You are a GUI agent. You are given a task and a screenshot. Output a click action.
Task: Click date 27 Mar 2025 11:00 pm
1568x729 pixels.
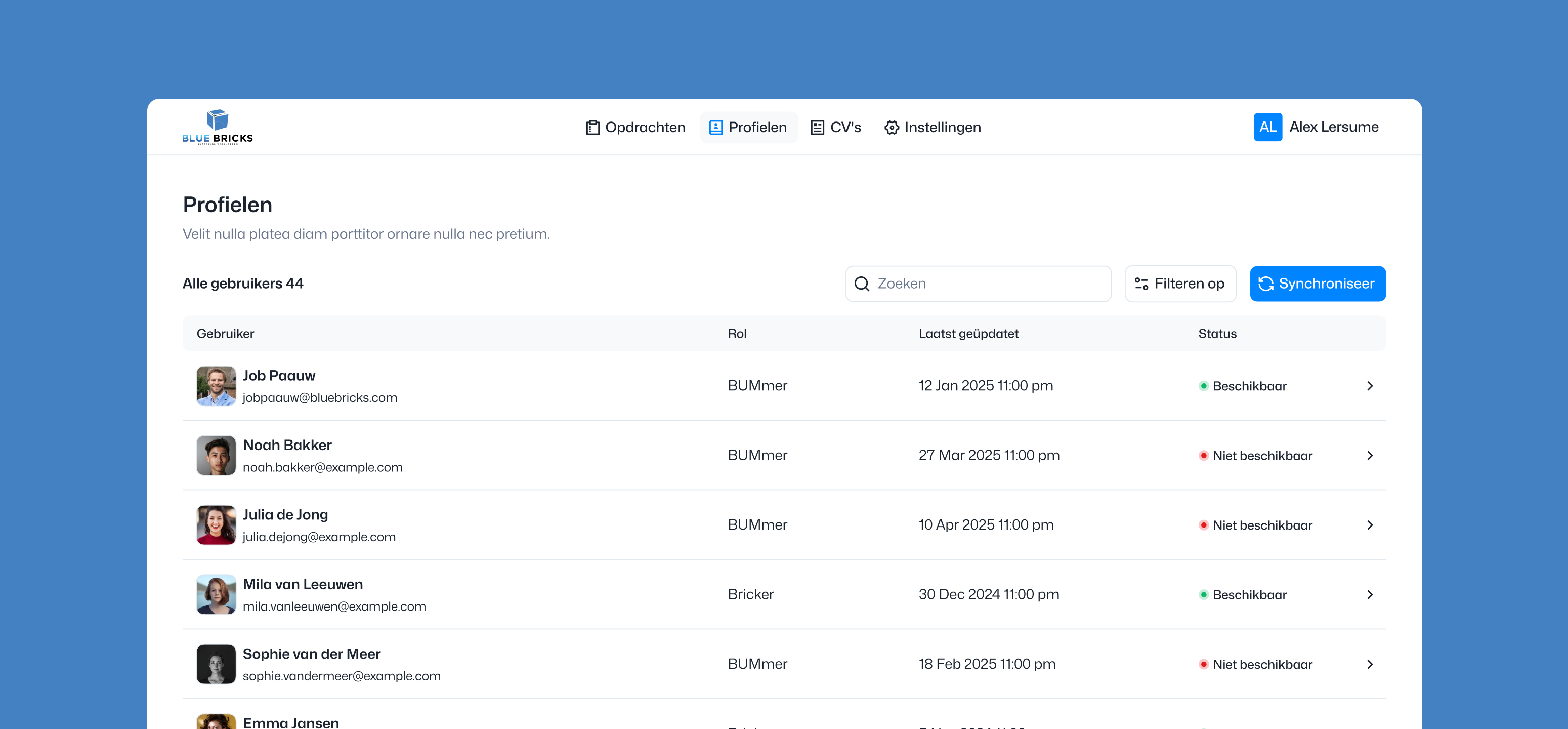[989, 455]
